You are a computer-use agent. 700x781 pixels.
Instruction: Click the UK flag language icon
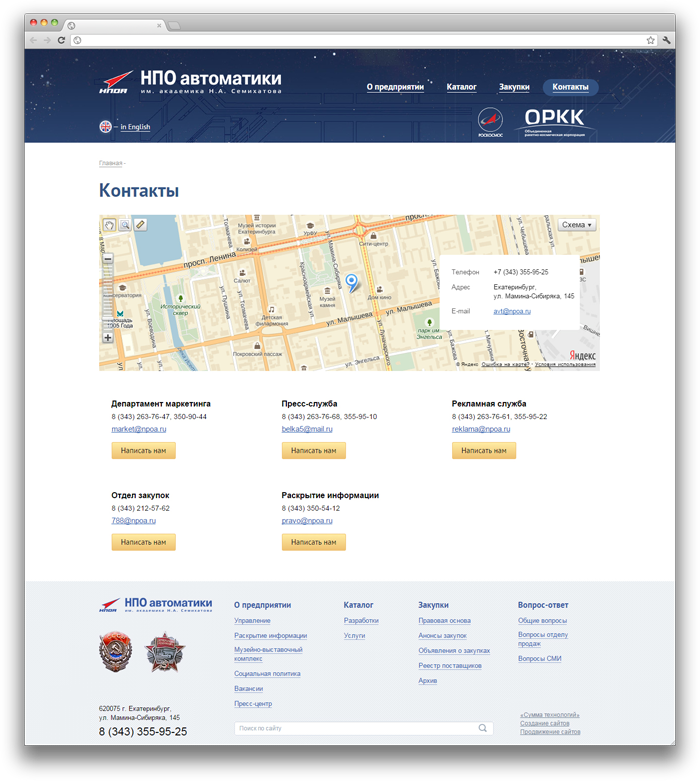[x=105, y=127]
